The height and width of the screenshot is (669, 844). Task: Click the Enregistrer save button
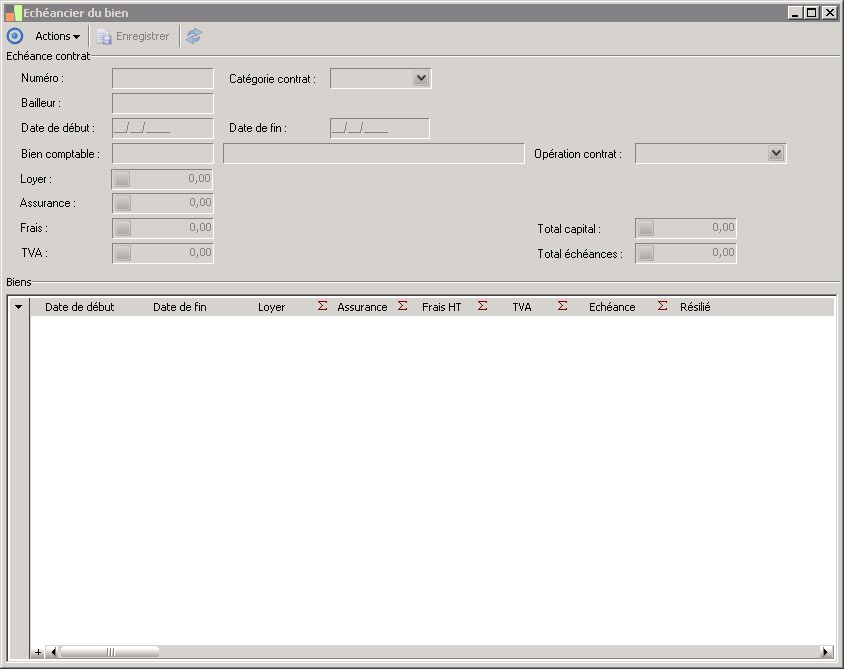tap(133, 36)
